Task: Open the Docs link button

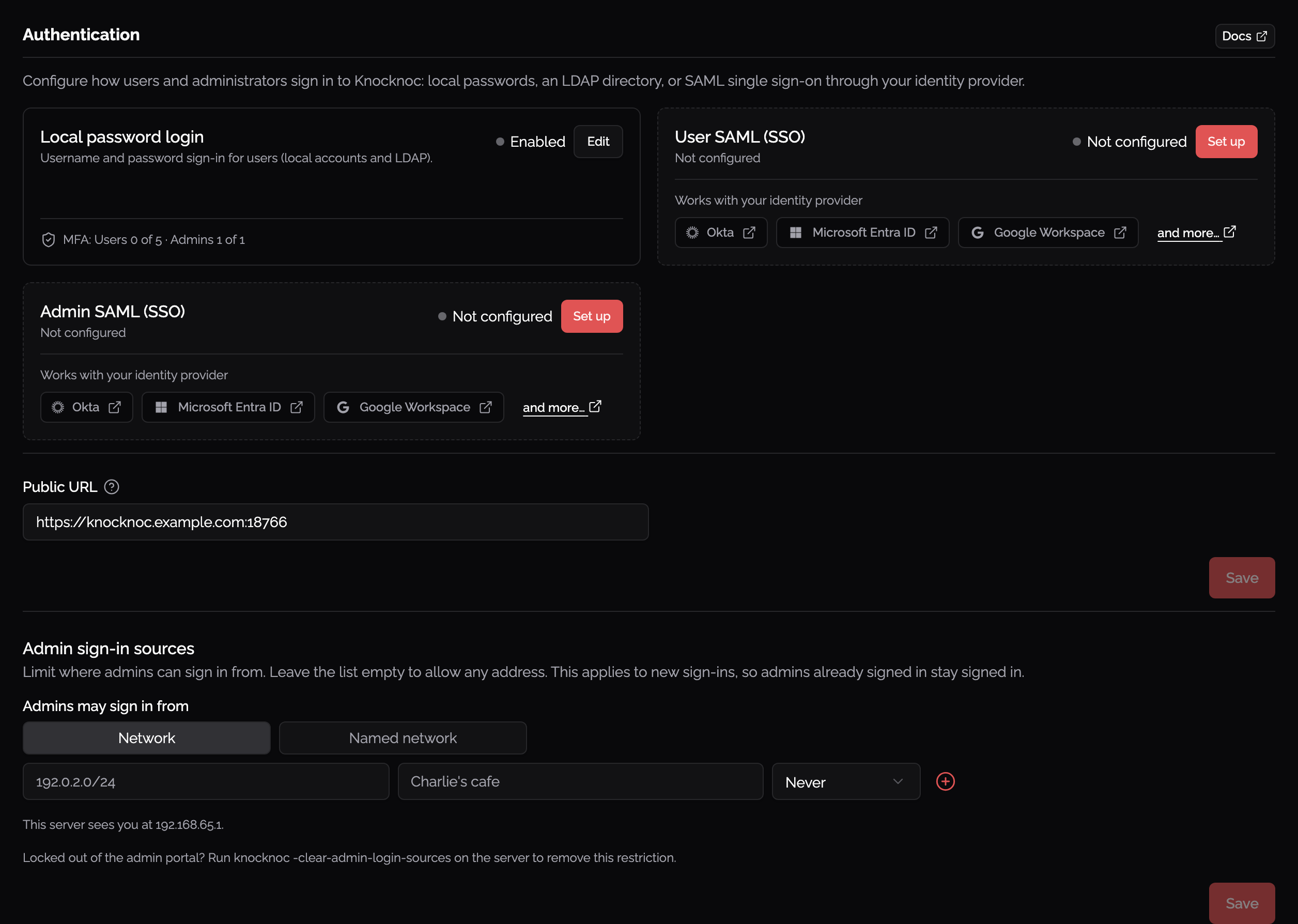Action: point(1245,36)
